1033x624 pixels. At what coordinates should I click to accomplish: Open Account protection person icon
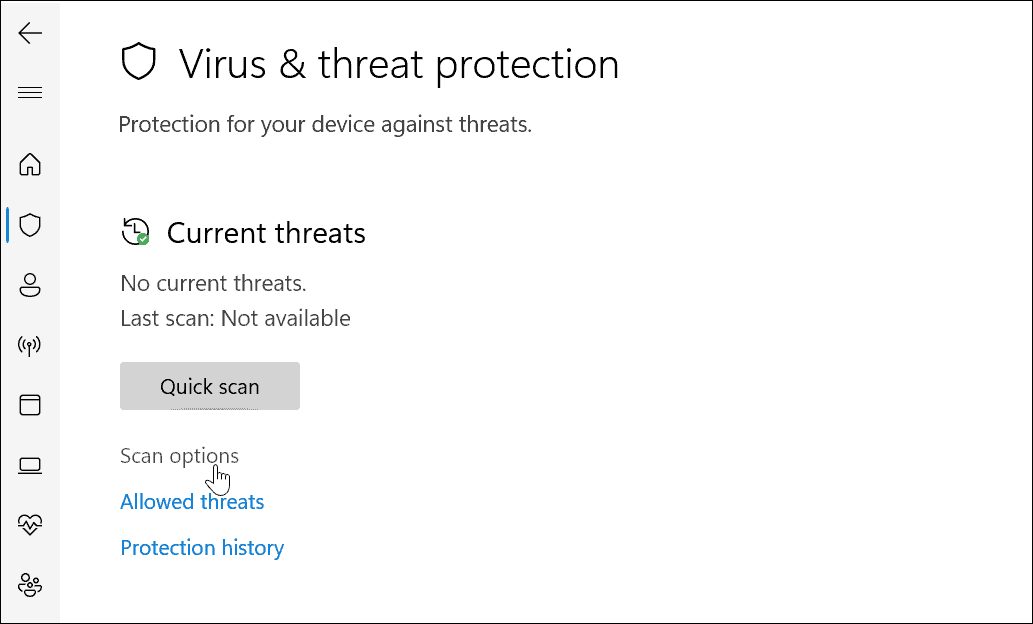30,285
